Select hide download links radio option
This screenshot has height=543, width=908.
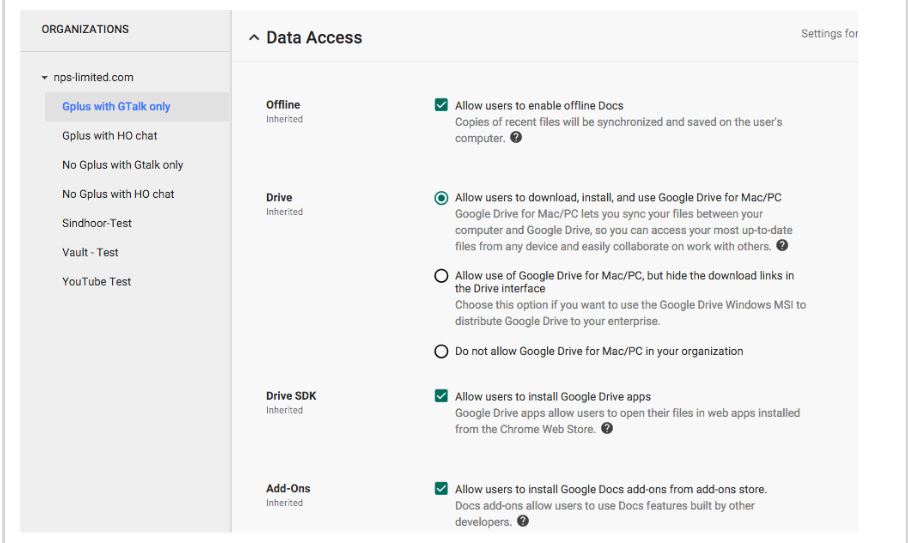(441, 276)
